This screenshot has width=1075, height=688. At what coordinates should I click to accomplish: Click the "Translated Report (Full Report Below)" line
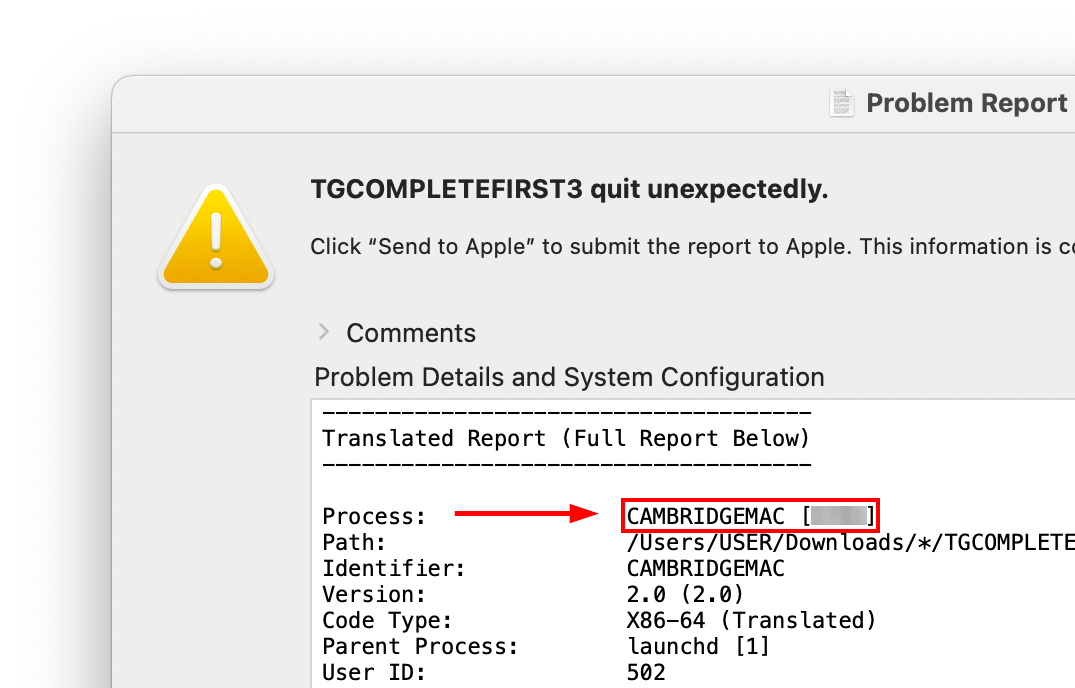566,438
